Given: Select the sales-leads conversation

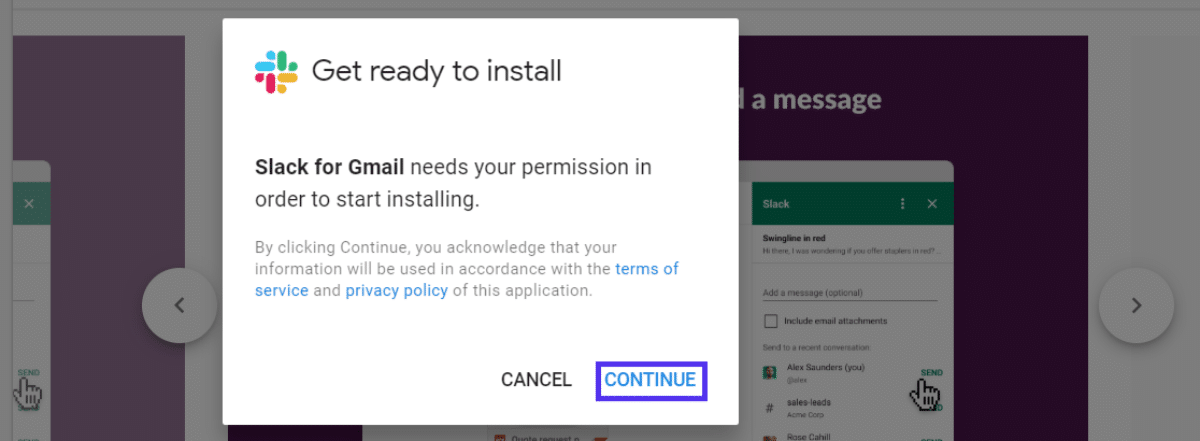Looking at the screenshot, I should click(810, 403).
